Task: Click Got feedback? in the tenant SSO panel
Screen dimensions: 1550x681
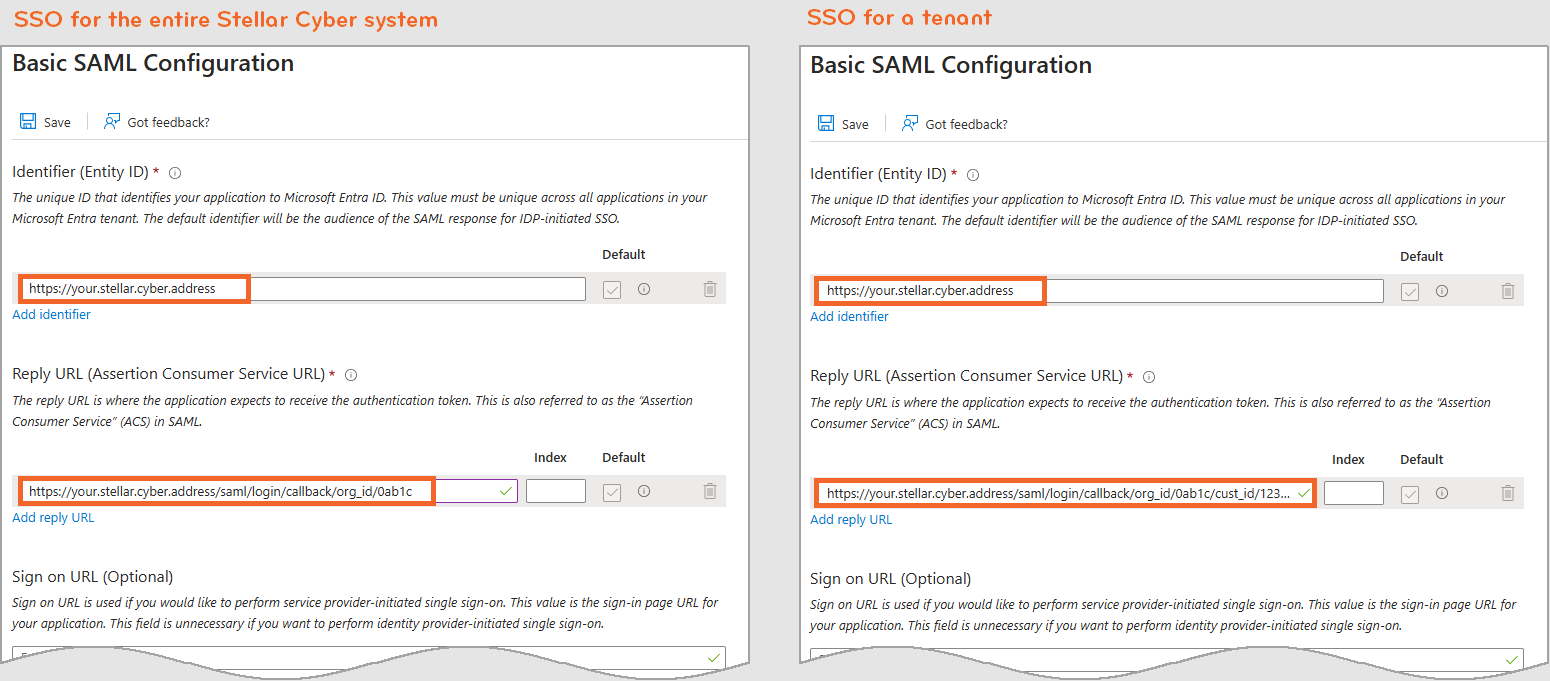Action: [x=966, y=124]
